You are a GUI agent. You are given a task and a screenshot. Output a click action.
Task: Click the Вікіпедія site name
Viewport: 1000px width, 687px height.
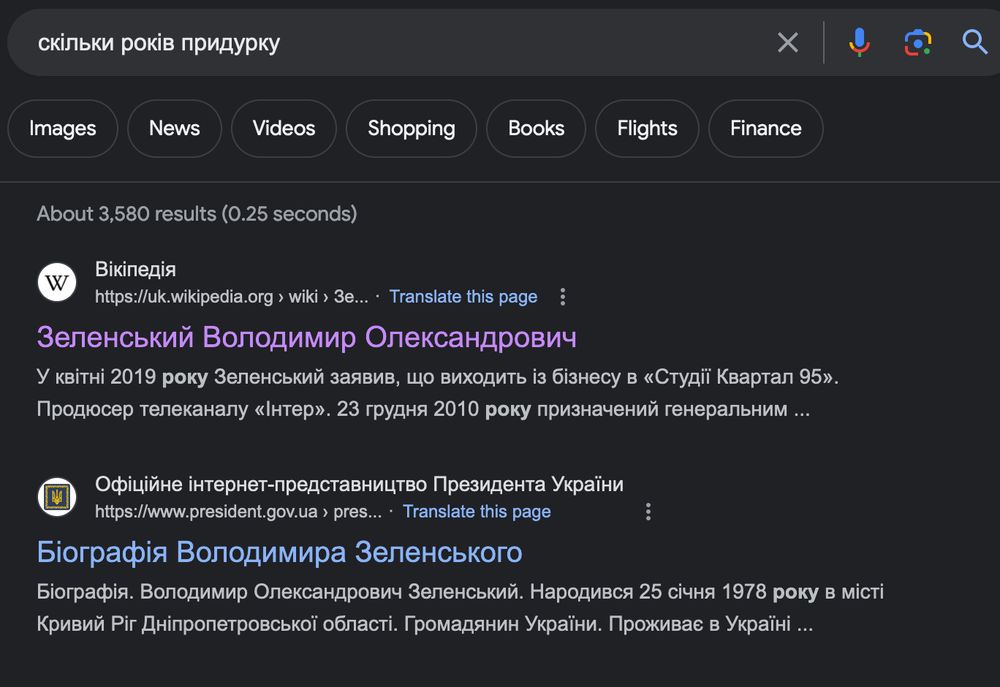pyautogui.click(x=135, y=269)
